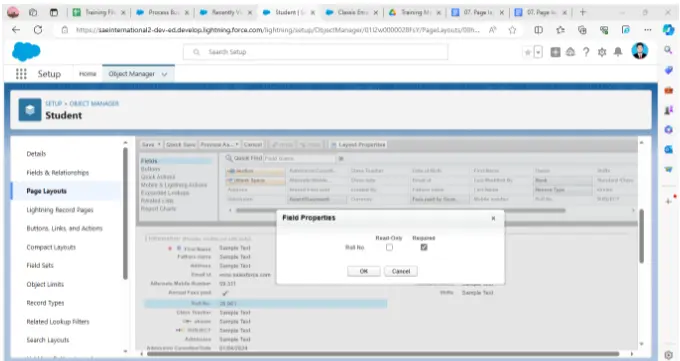Click the Salesforce cloud logo
680x361 pixels.
point(26,52)
